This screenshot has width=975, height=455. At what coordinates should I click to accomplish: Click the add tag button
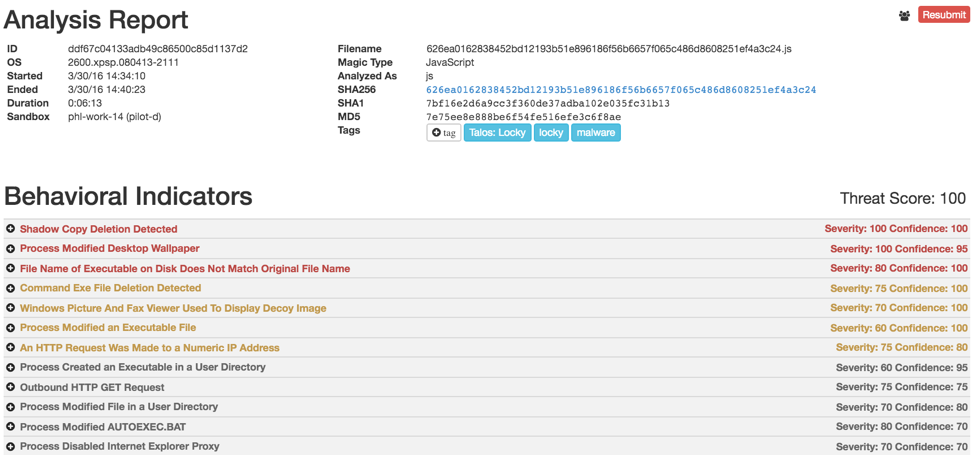443,133
